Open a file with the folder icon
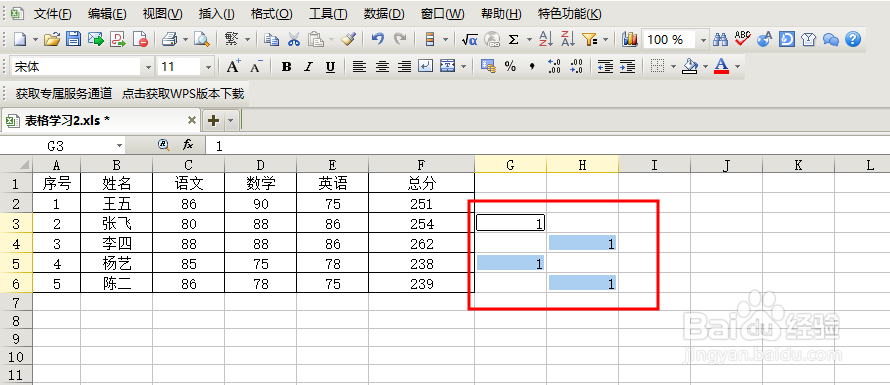 (52, 39)
